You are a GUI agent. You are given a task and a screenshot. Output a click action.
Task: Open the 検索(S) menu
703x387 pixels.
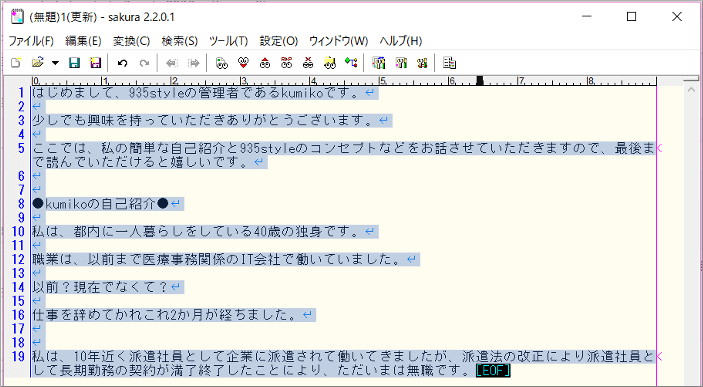(x=180, y=41)
